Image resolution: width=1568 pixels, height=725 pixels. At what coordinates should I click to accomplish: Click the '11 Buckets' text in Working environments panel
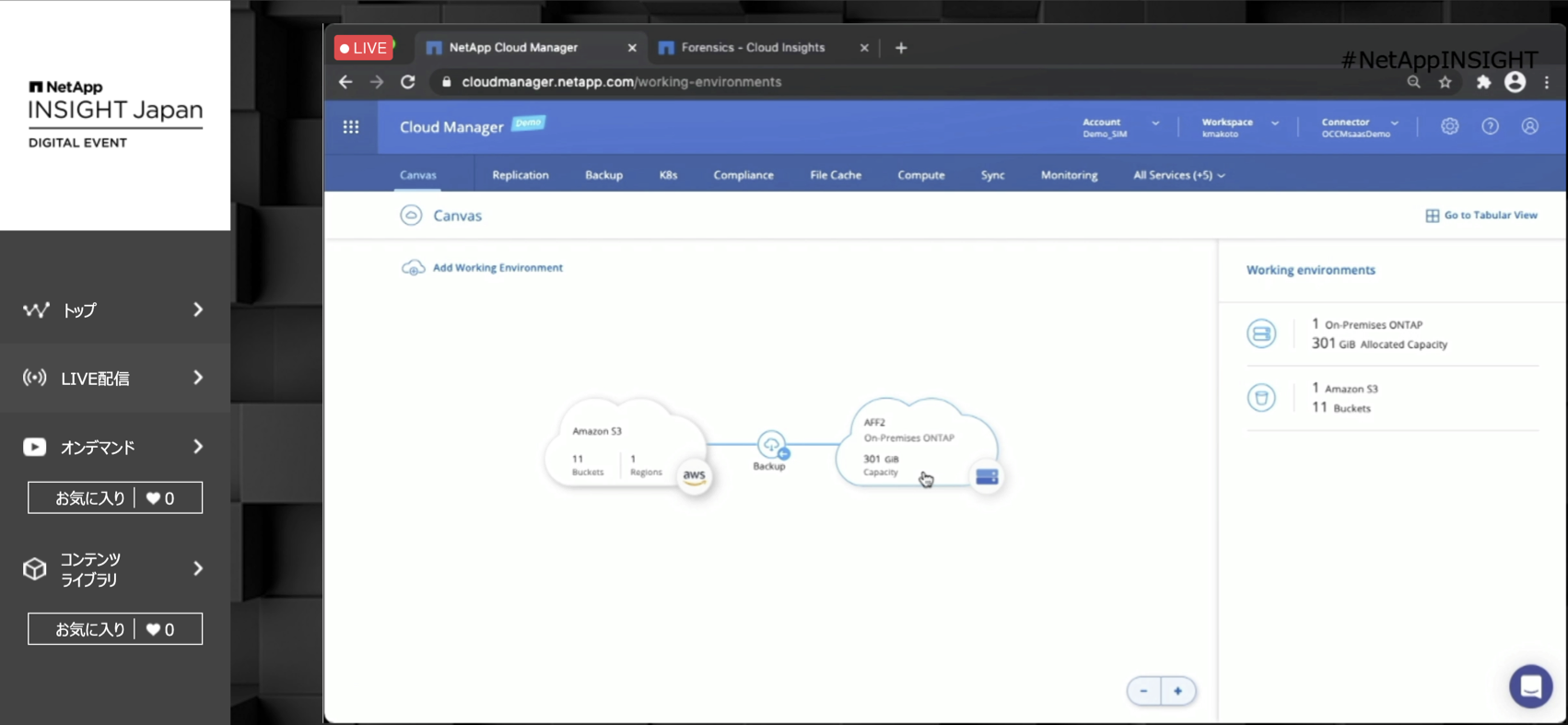coord(1340,407)
